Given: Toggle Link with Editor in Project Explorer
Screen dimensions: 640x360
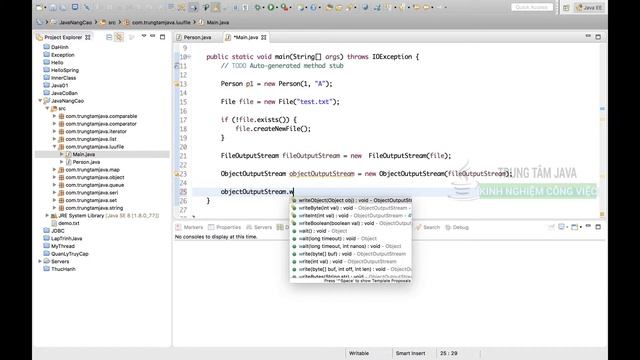Looking at the screenshot, I should (119, 37).
